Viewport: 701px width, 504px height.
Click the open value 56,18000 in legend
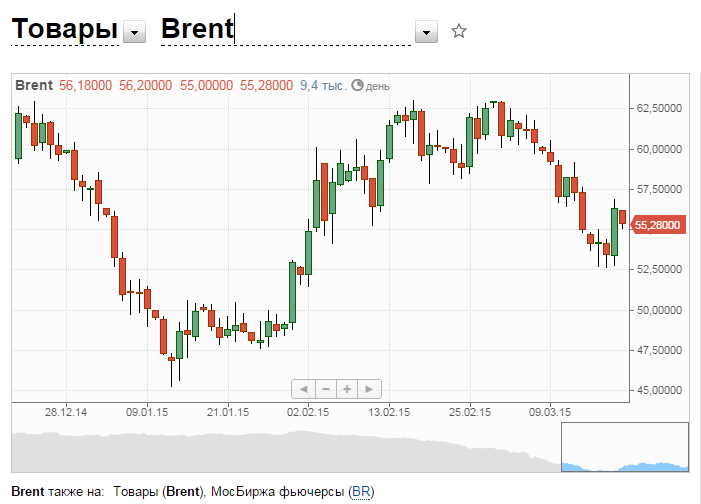coord(85,85)
